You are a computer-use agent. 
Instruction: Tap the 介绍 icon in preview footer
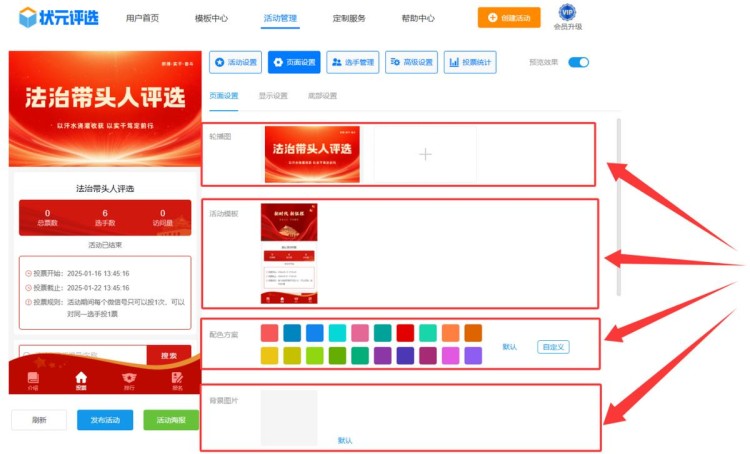[x=33, y=379]
